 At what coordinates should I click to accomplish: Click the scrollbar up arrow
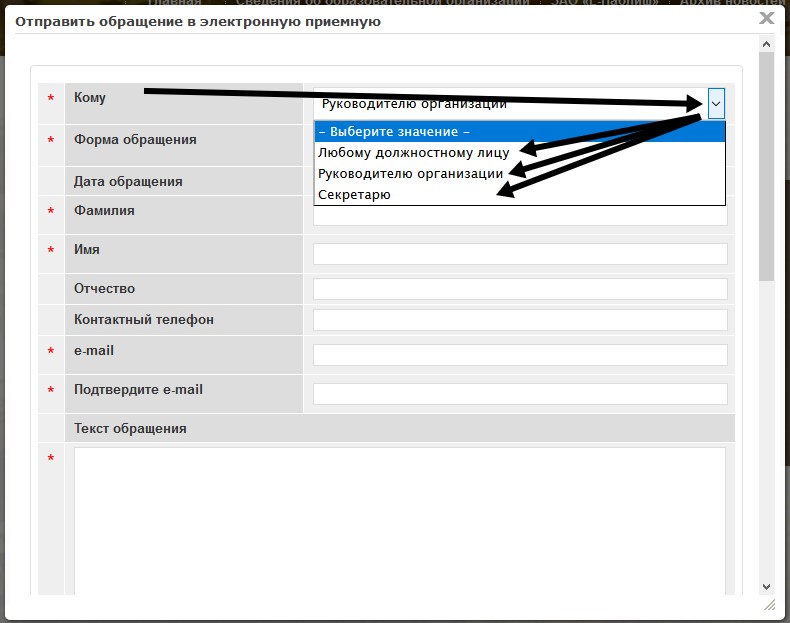pos(767,45)
